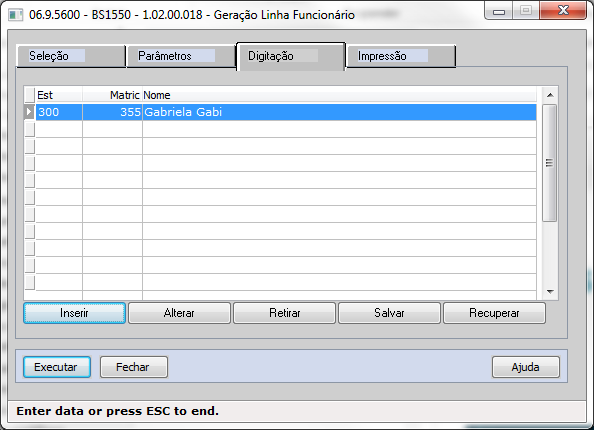Remove entry with the Retirar button
594x430 pixels.
point(284,313)
